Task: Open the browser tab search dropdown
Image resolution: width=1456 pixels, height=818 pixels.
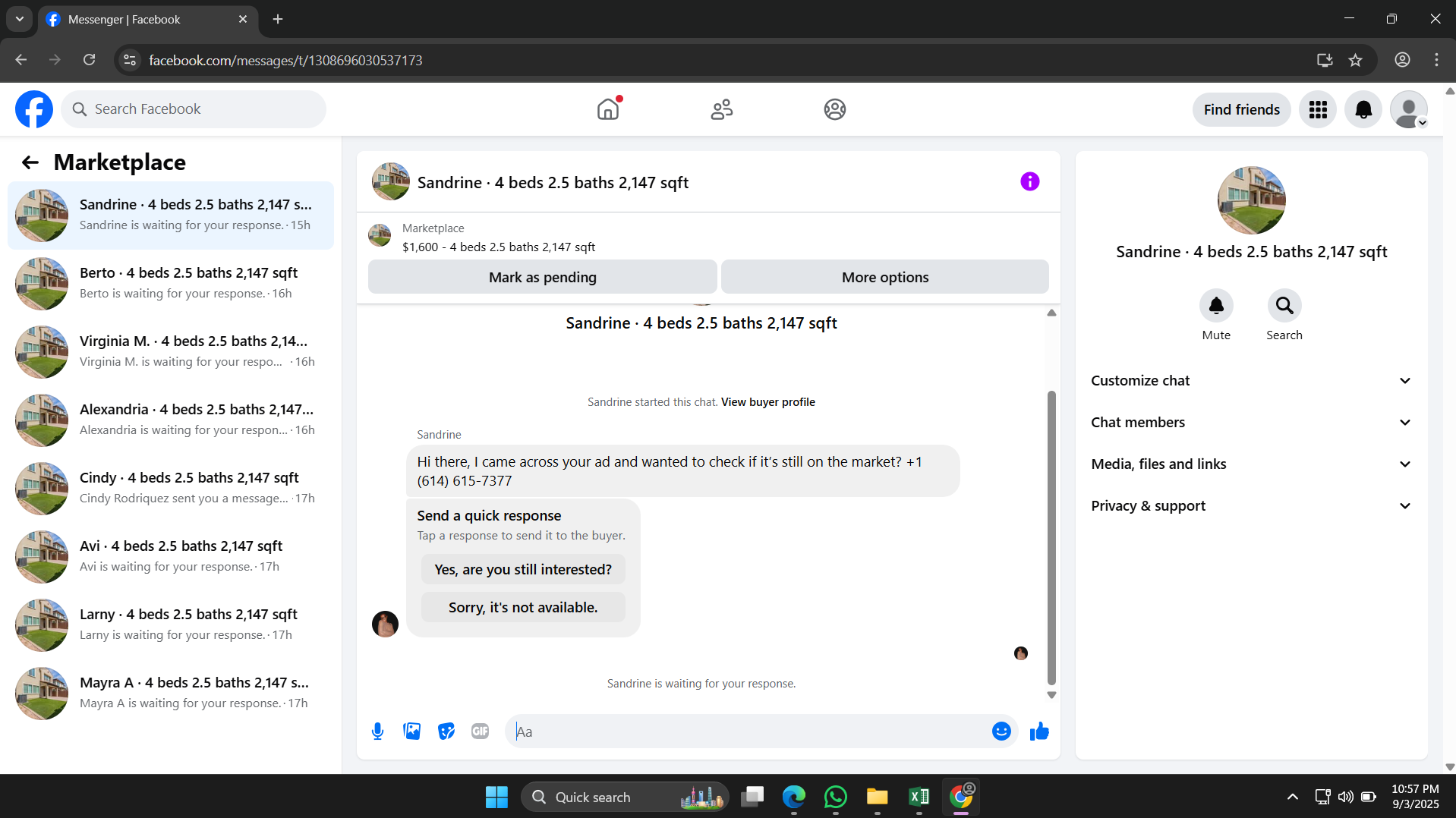Action: 20,19
